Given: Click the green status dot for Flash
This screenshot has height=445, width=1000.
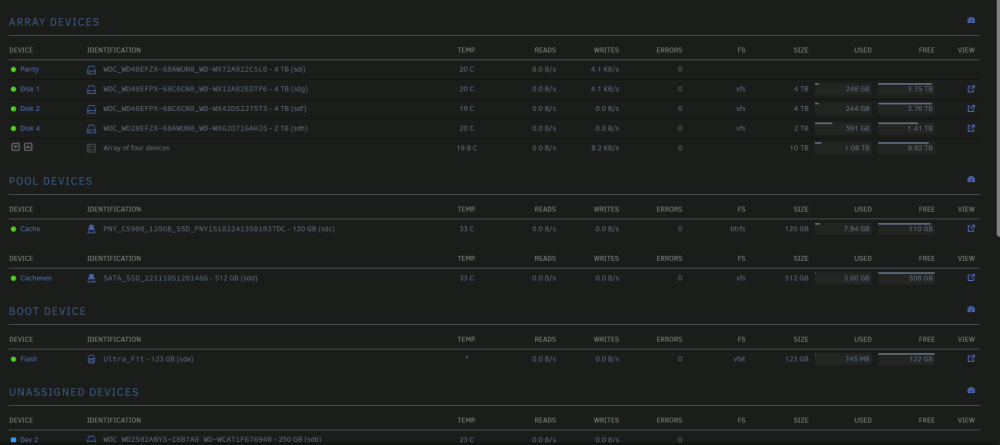Looking at the screenshot, I should tap(13, 360).
